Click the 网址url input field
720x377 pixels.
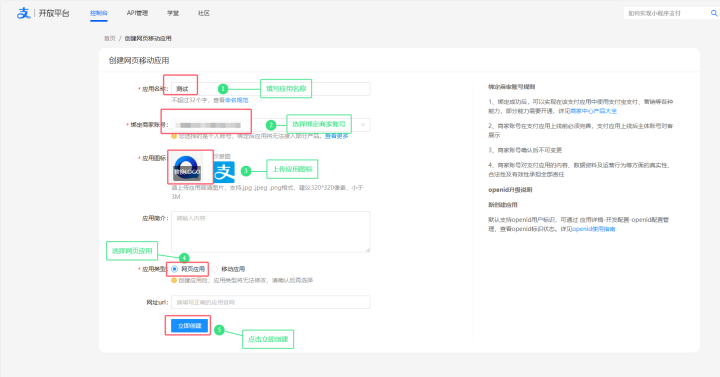coord(271,302)
